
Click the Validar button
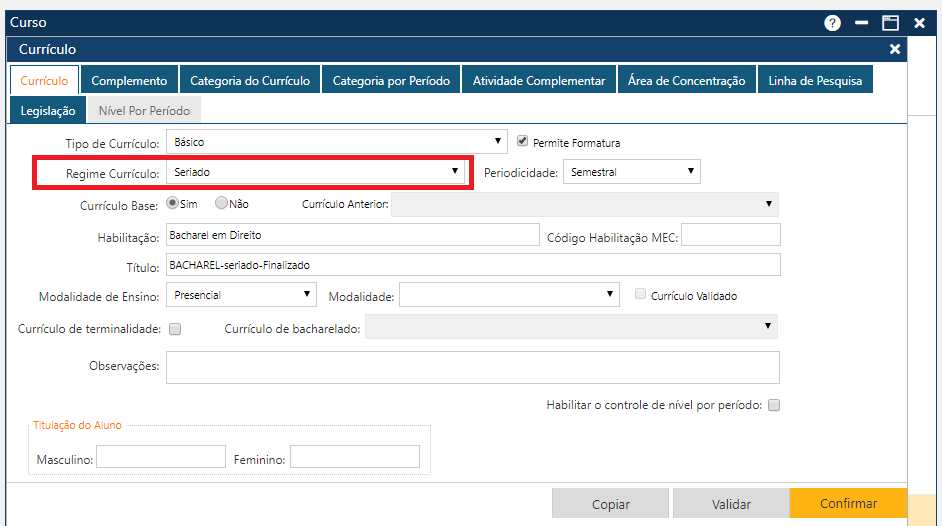[x=731, y=503]
